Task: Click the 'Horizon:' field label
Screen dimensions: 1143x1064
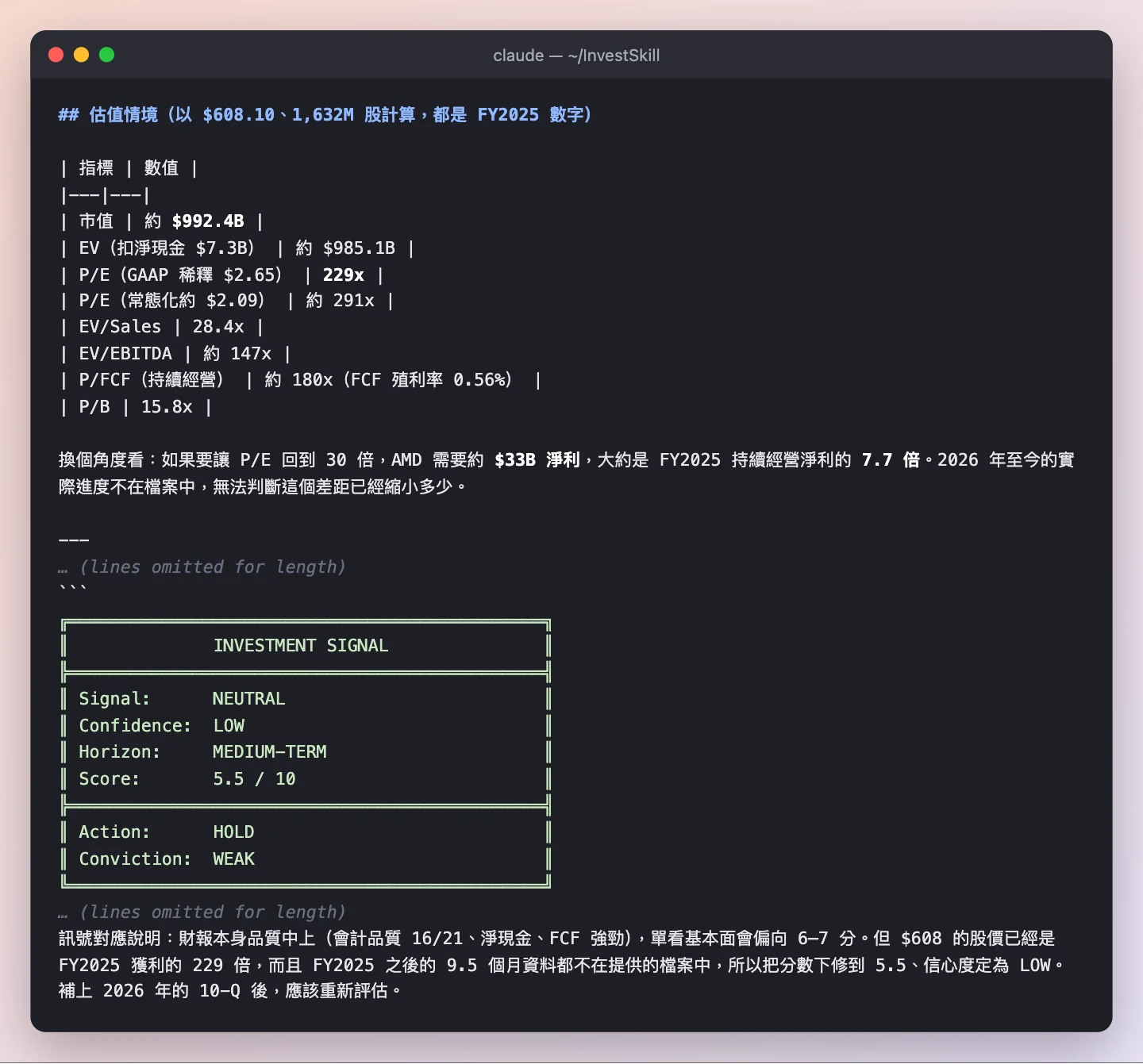Action: (119, 752)
